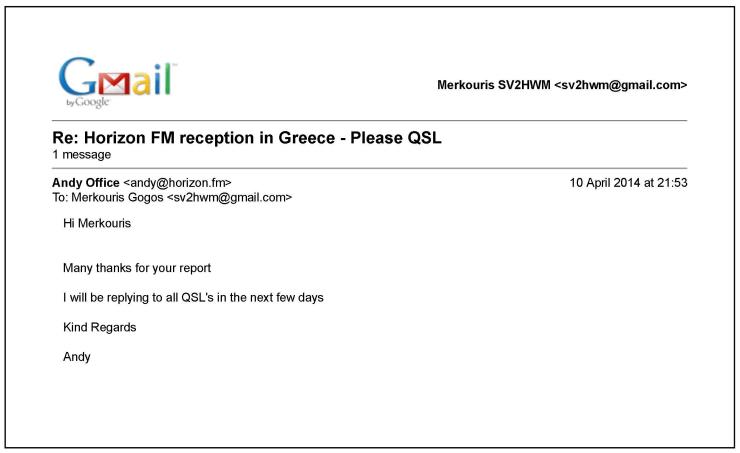Click the andy@horizon.fm sender address
The height and width of the screenshot is (453, 740).
click(177, 183)
